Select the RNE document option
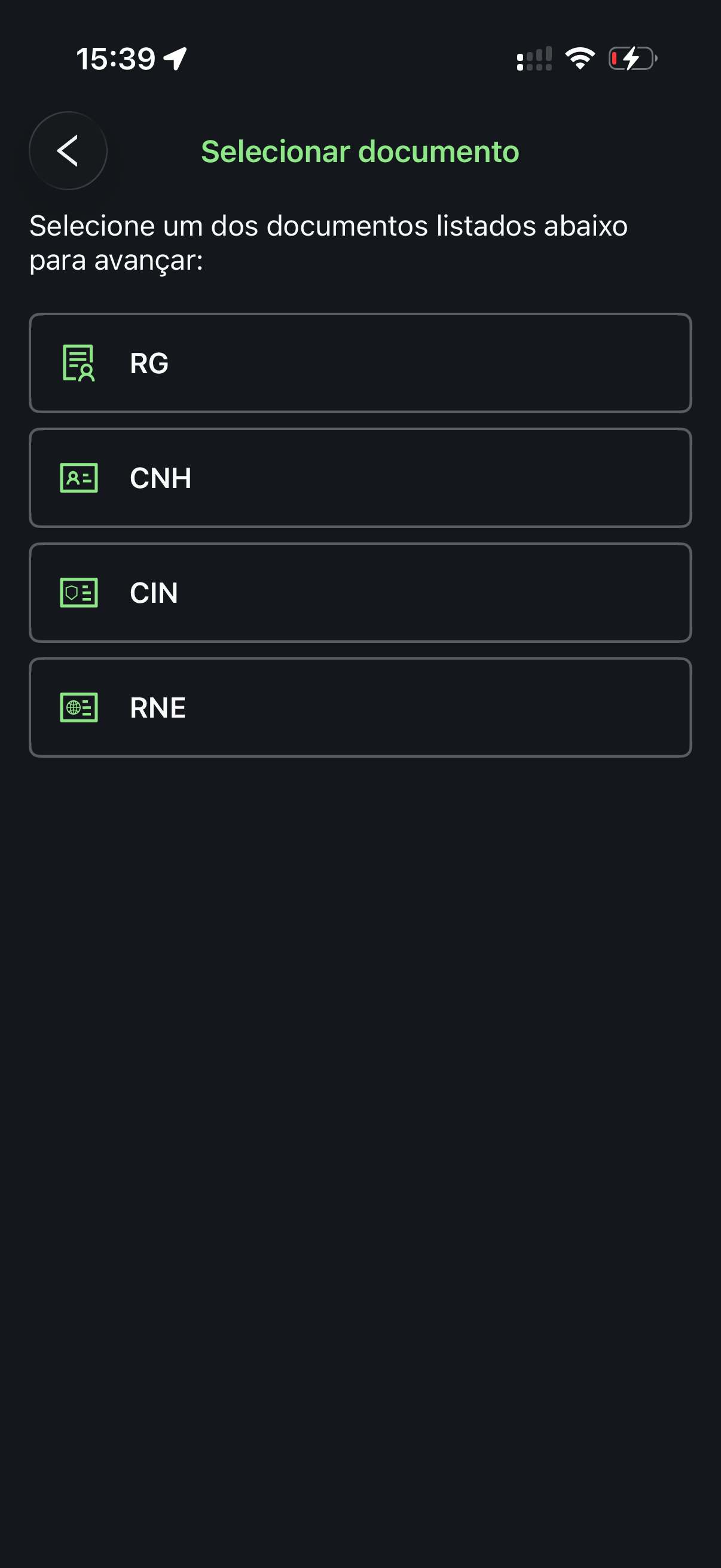 [x=360, y=707]
